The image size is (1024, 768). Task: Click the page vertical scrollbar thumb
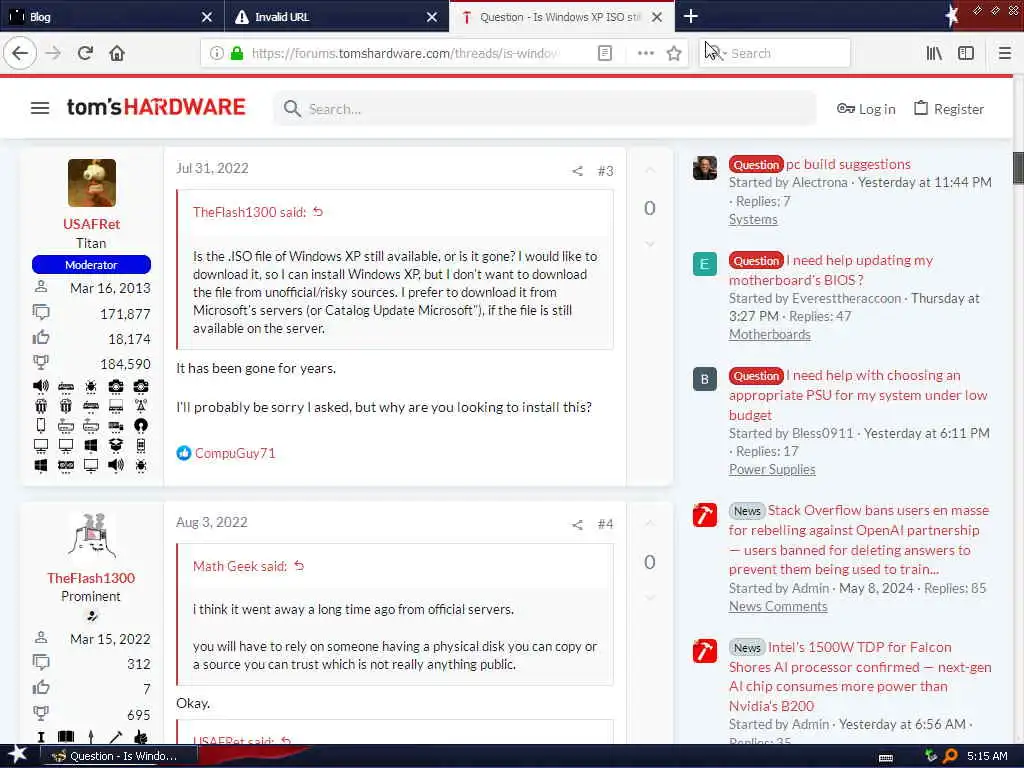[x=1018, y=168]
